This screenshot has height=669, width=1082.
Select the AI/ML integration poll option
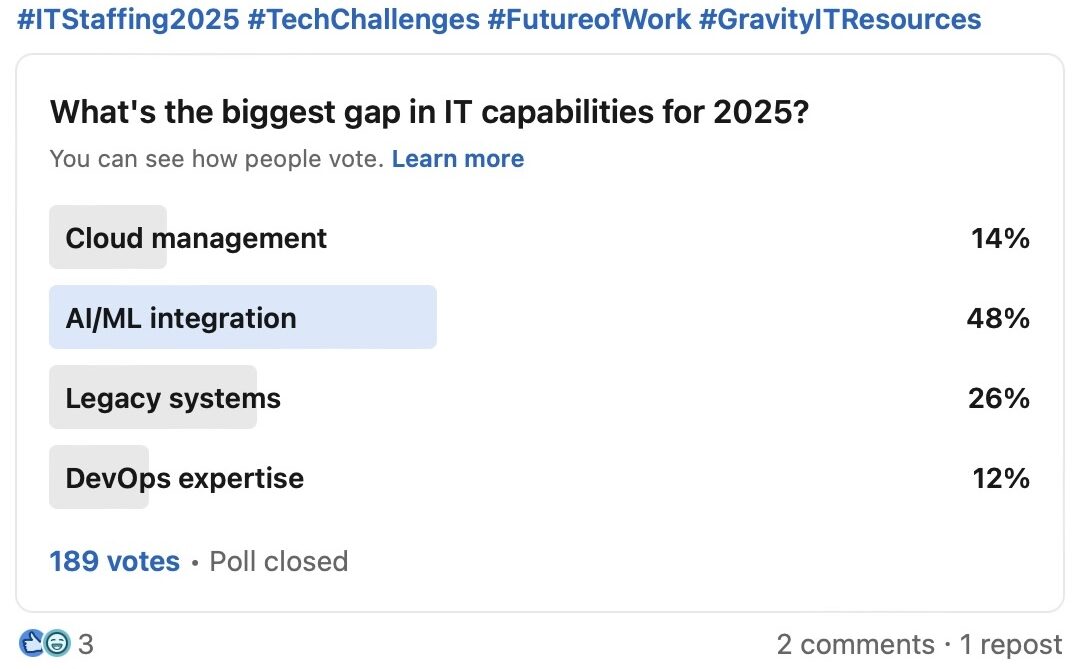[540, 318]
